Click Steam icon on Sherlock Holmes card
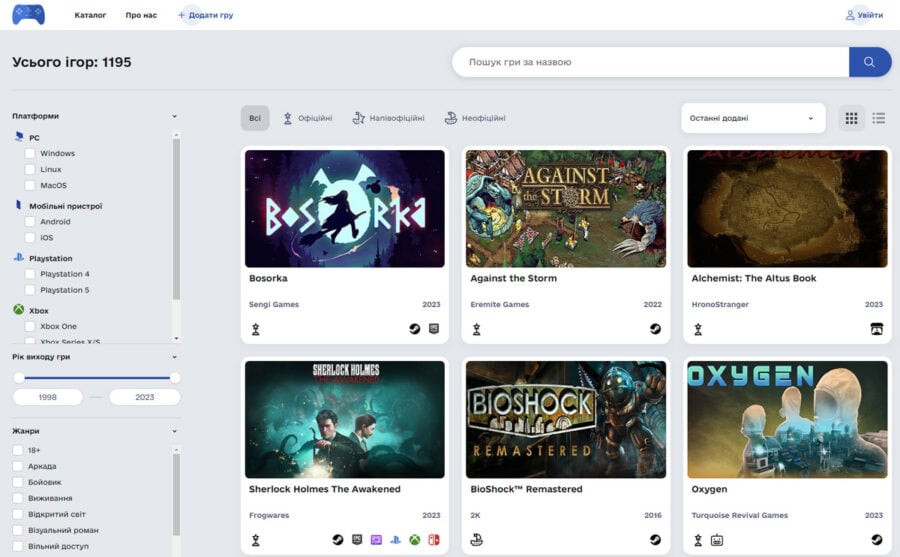The image size is (900, 557). (x=338, y=540)
